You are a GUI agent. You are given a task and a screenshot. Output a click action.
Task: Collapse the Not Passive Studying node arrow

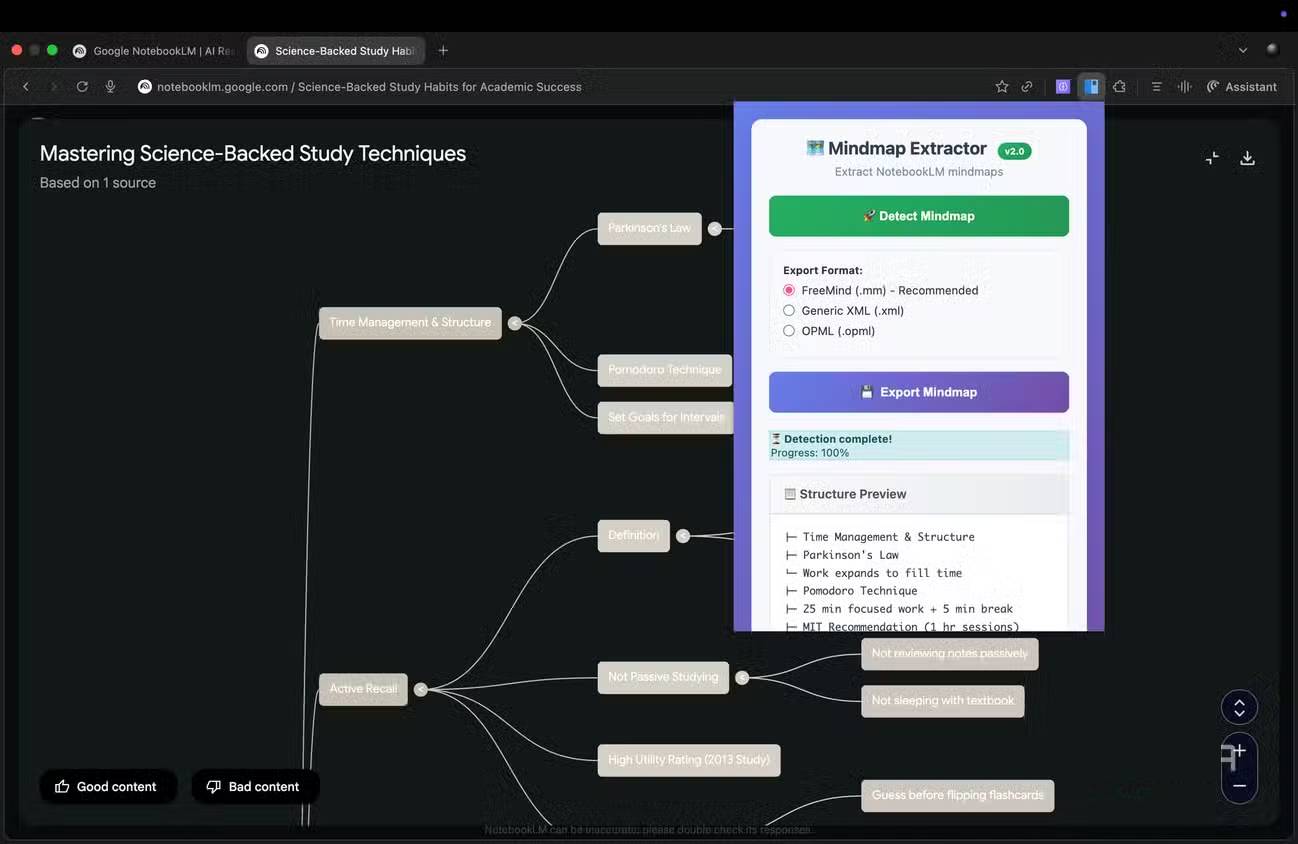(x=742, y=678)
